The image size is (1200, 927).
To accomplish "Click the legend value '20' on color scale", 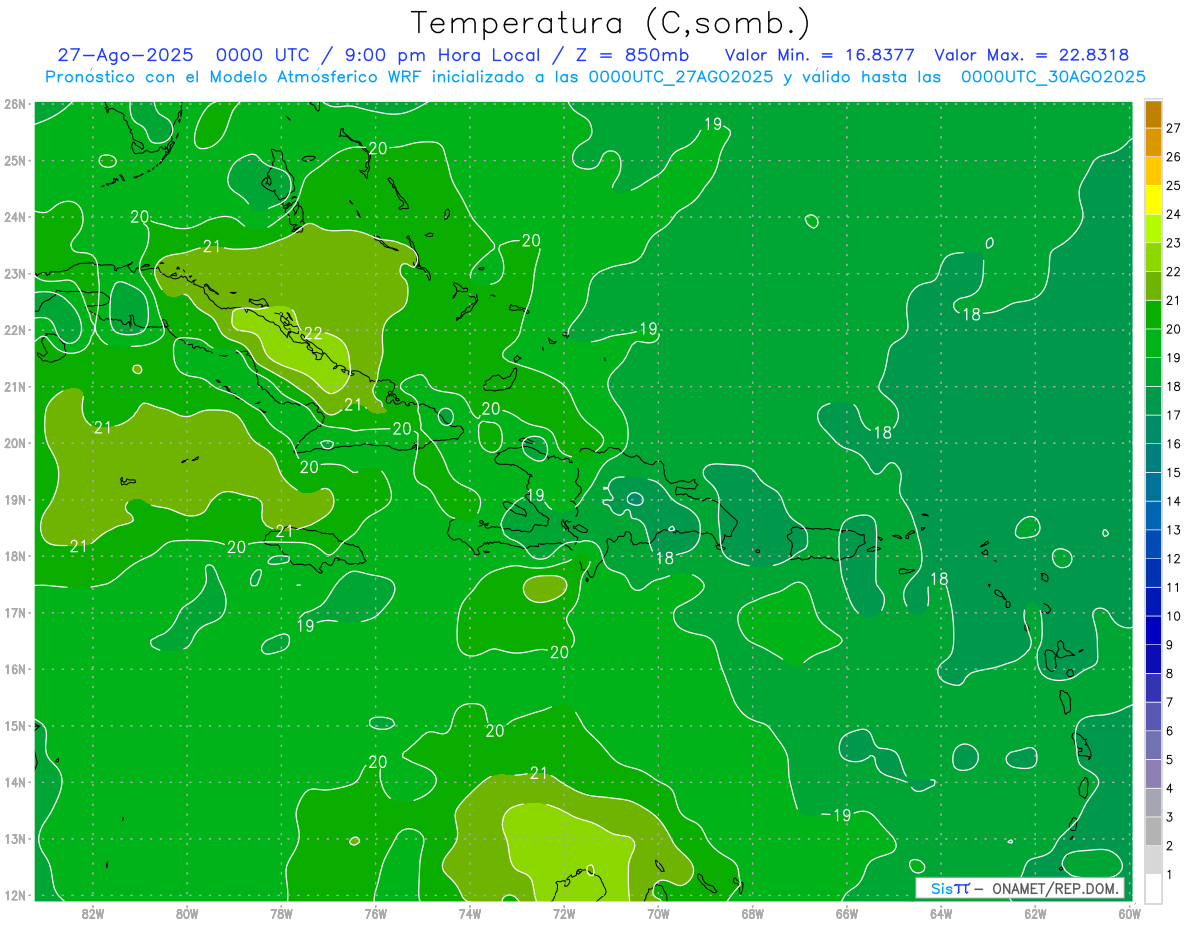I will [x=1173, y=329].
